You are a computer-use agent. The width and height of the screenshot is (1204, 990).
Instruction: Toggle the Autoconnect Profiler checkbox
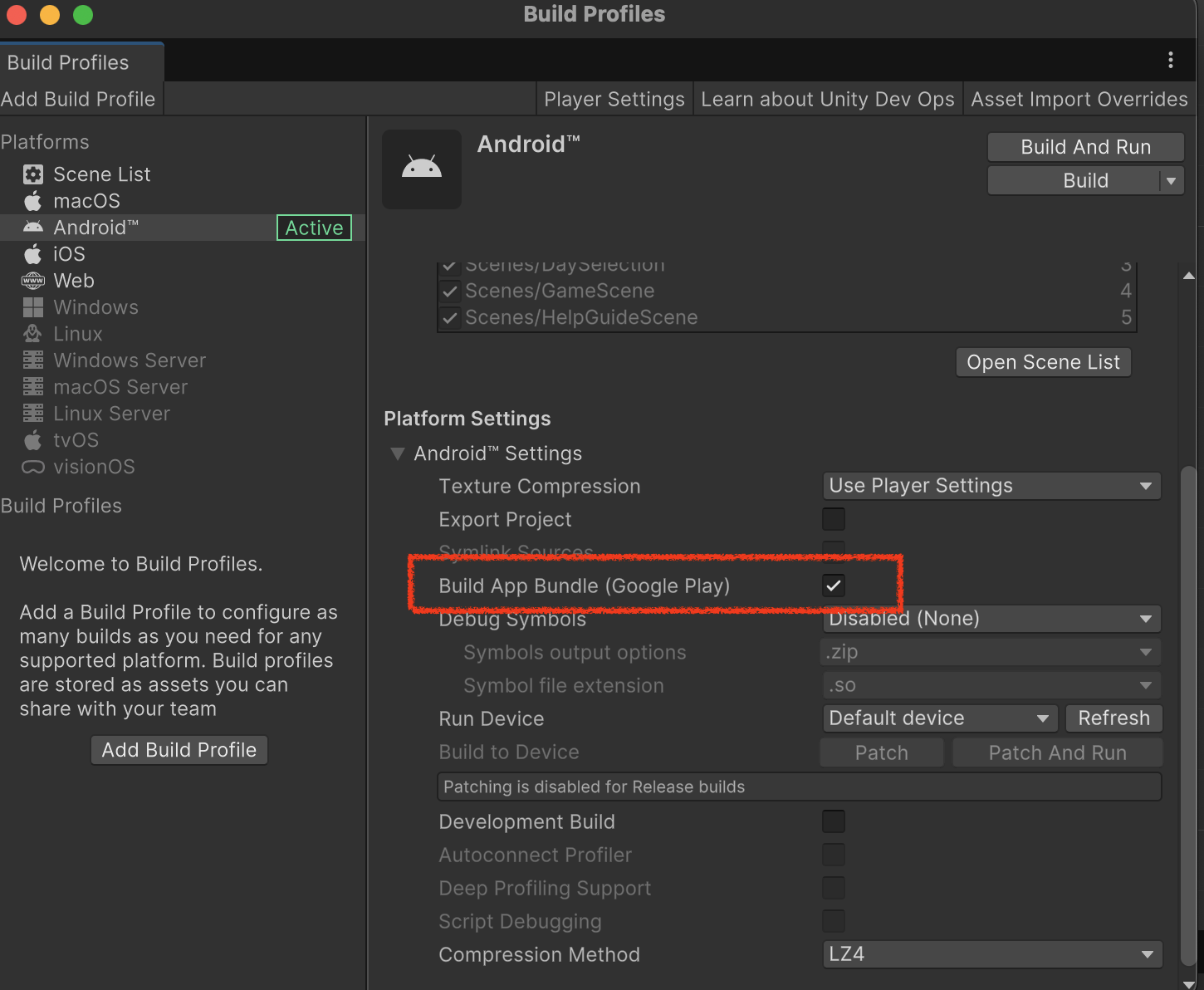coord(834,855)
